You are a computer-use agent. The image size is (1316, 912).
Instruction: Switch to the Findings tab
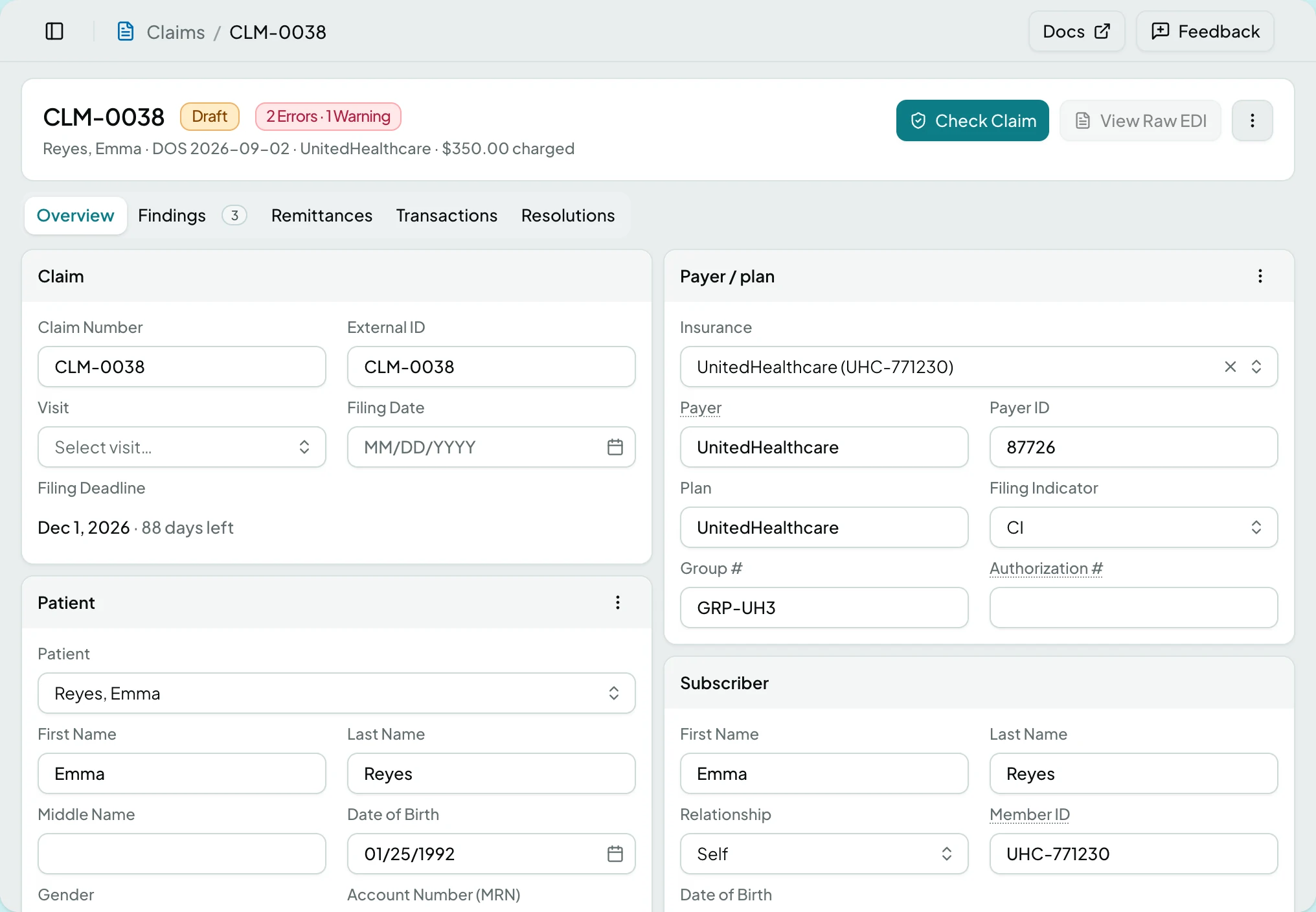192,216
